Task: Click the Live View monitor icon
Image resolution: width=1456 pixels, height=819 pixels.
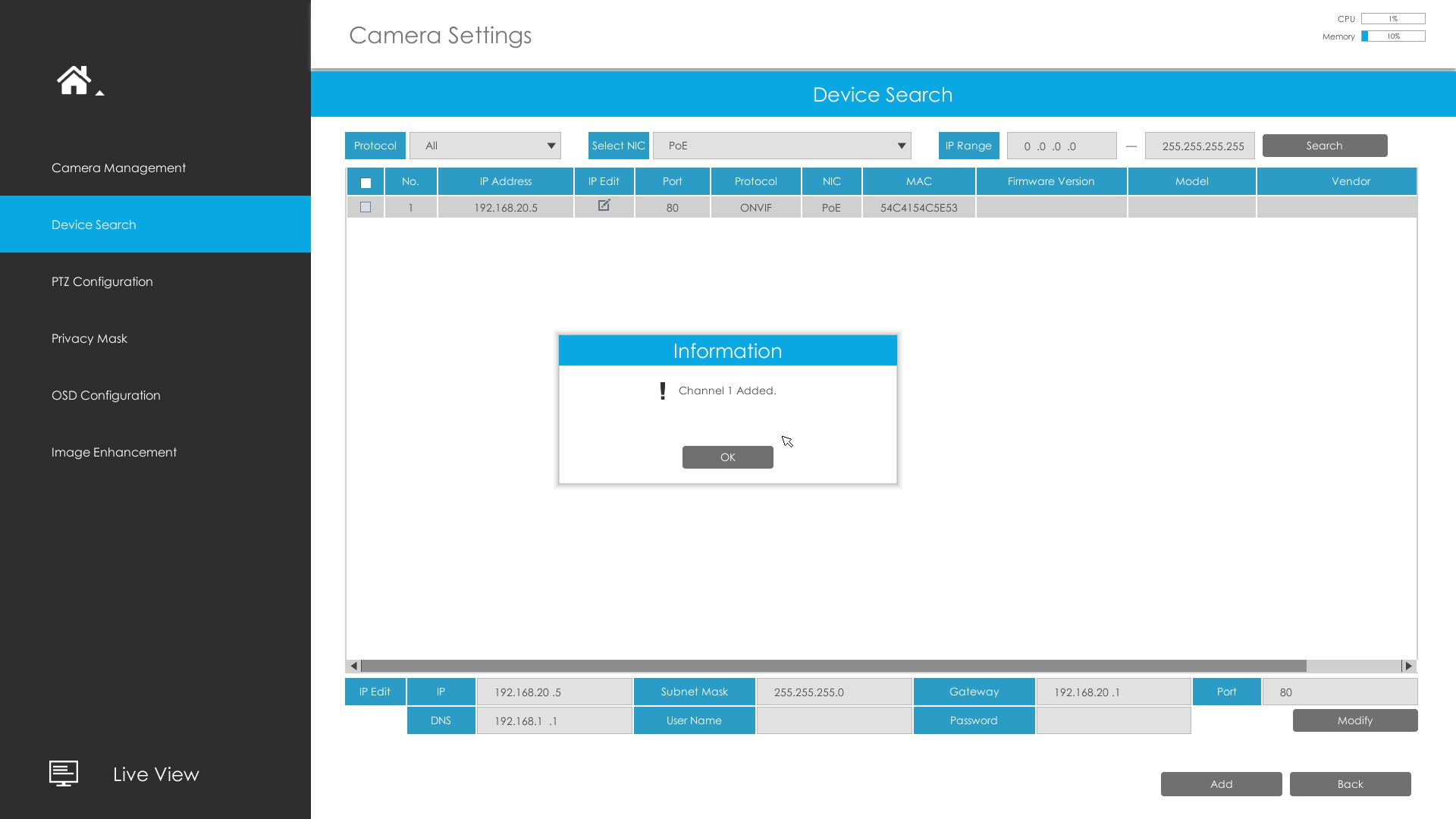Action: pos(64,773)
